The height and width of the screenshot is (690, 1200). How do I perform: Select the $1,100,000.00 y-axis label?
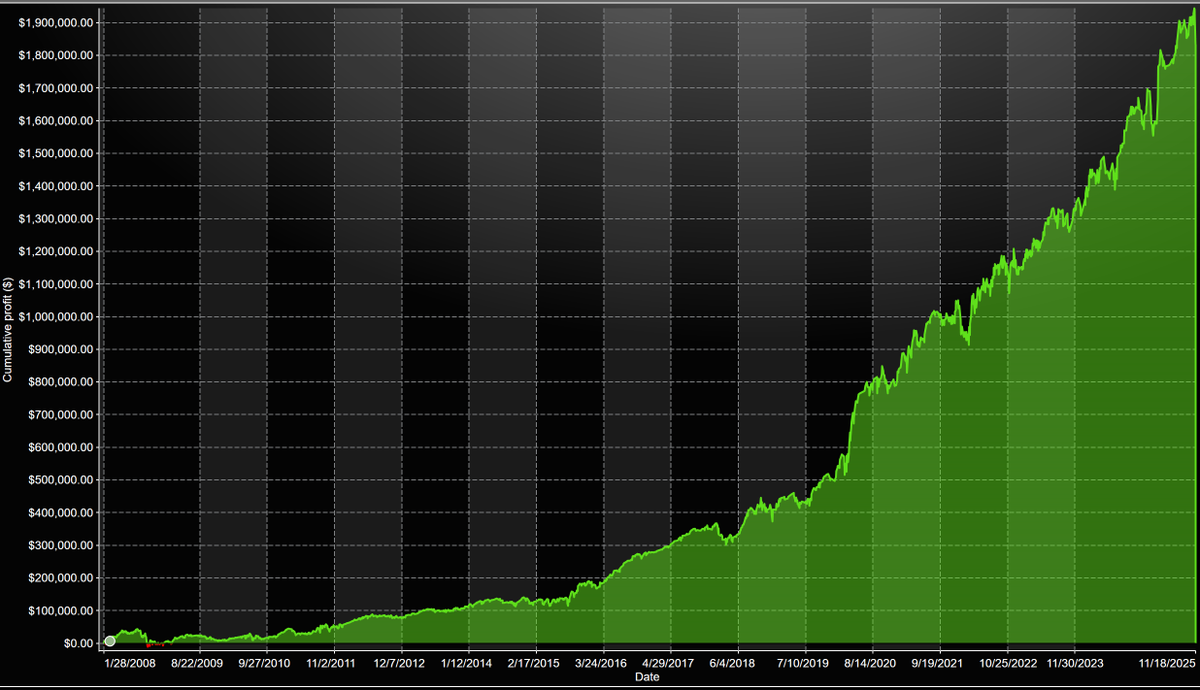point(58,284)
